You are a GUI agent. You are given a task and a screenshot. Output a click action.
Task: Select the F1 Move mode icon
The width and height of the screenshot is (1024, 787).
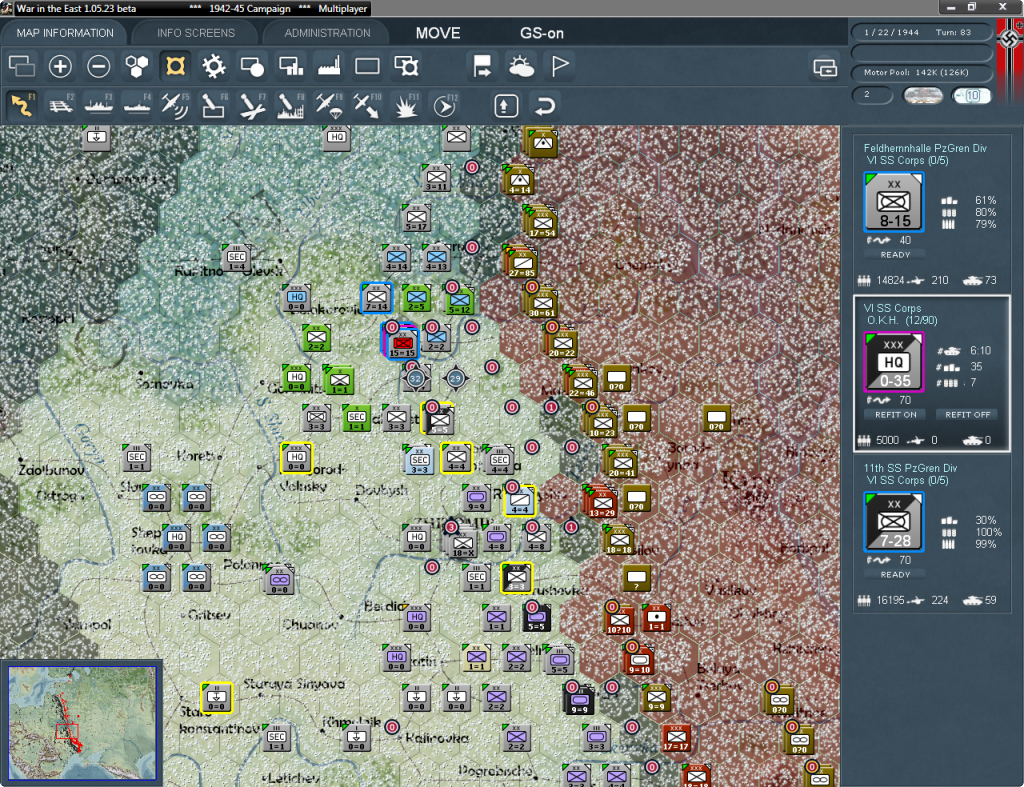[22, 106]
